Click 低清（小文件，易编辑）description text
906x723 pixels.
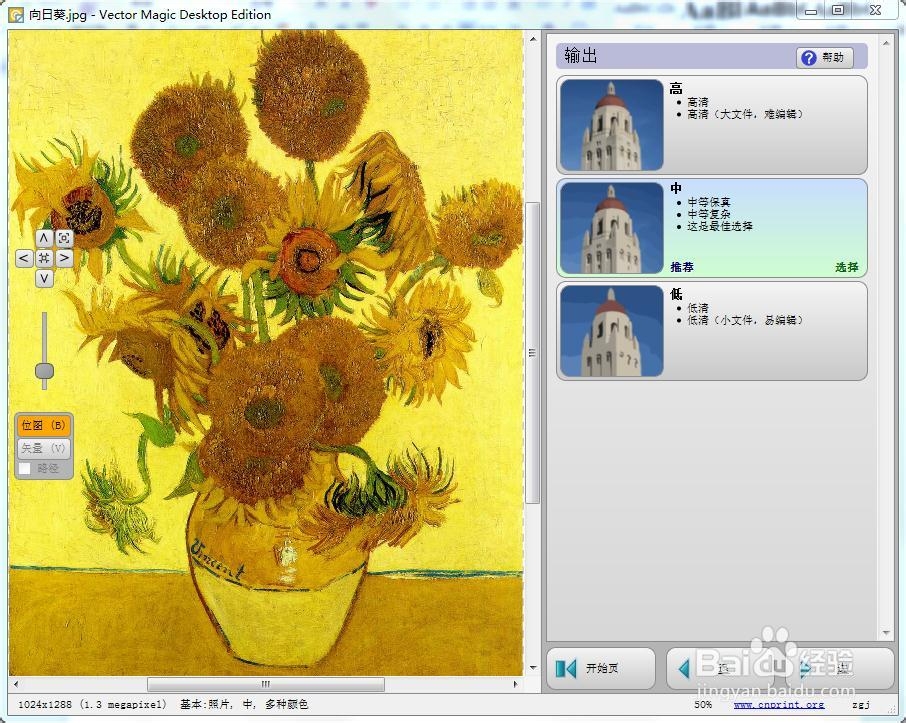tap(745, 320)
